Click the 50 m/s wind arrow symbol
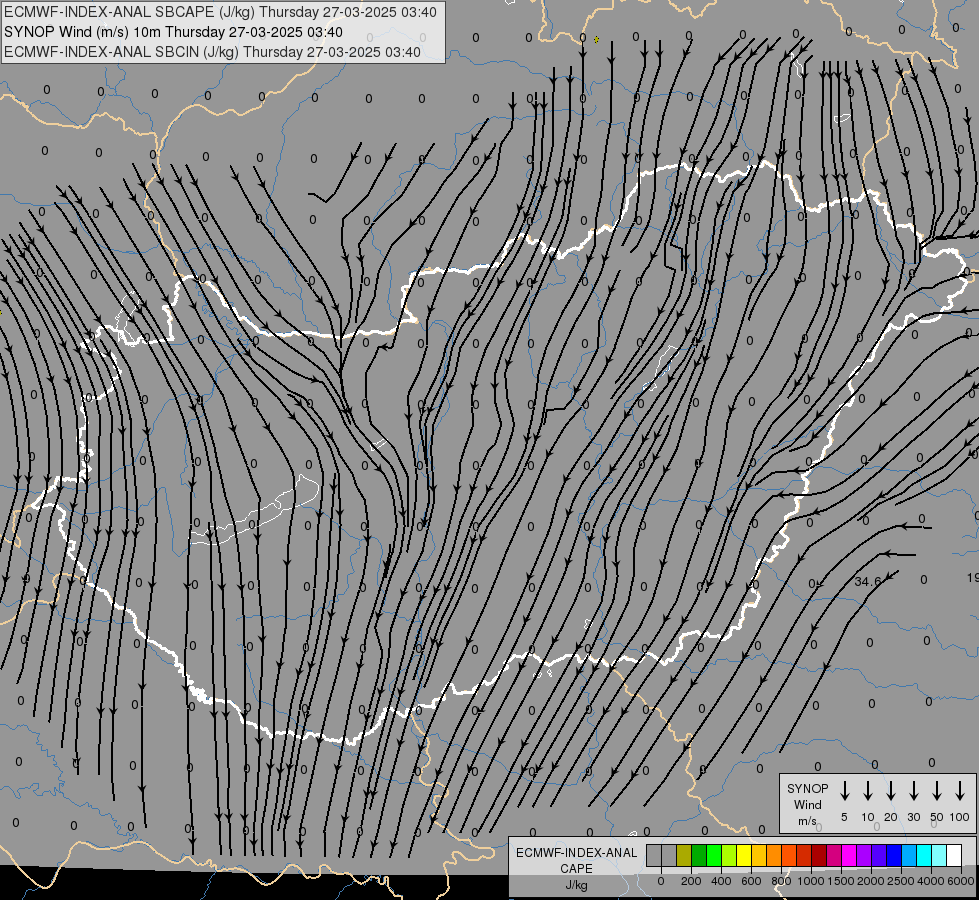Screen dimensions: 979x900 coord(937,791)
